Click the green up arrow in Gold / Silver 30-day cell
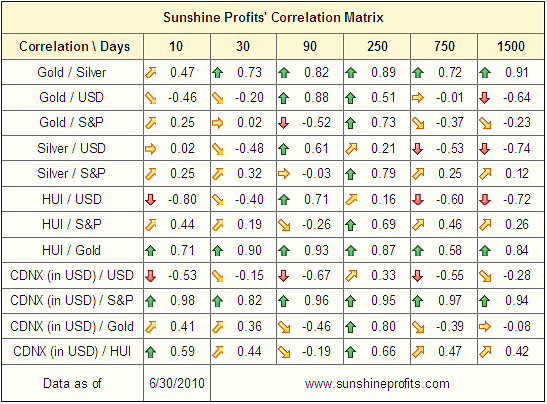This screenshot has width=547, height=404. tap(217, 73)
